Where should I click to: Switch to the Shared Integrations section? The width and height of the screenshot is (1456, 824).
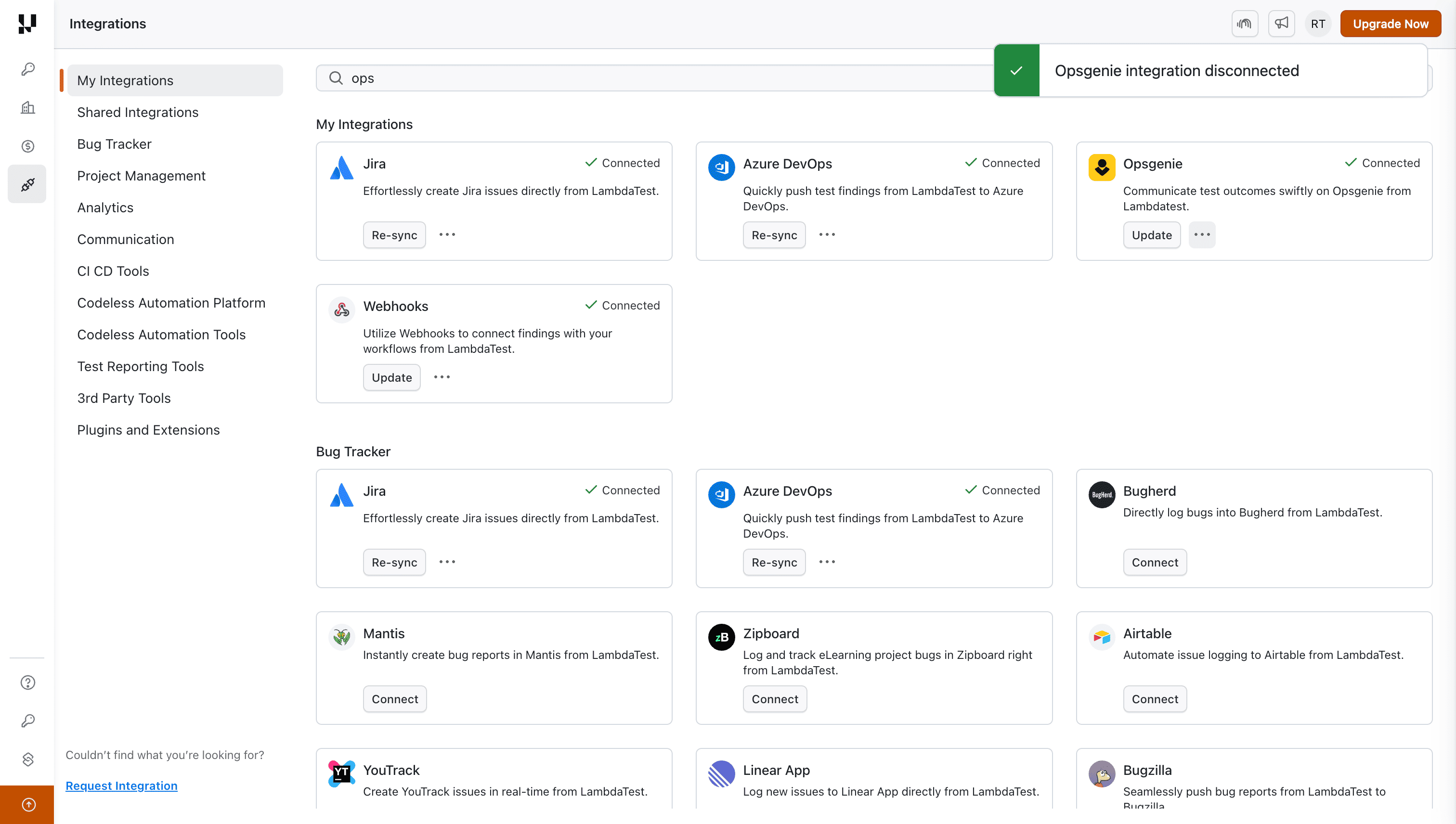[138, 112]
